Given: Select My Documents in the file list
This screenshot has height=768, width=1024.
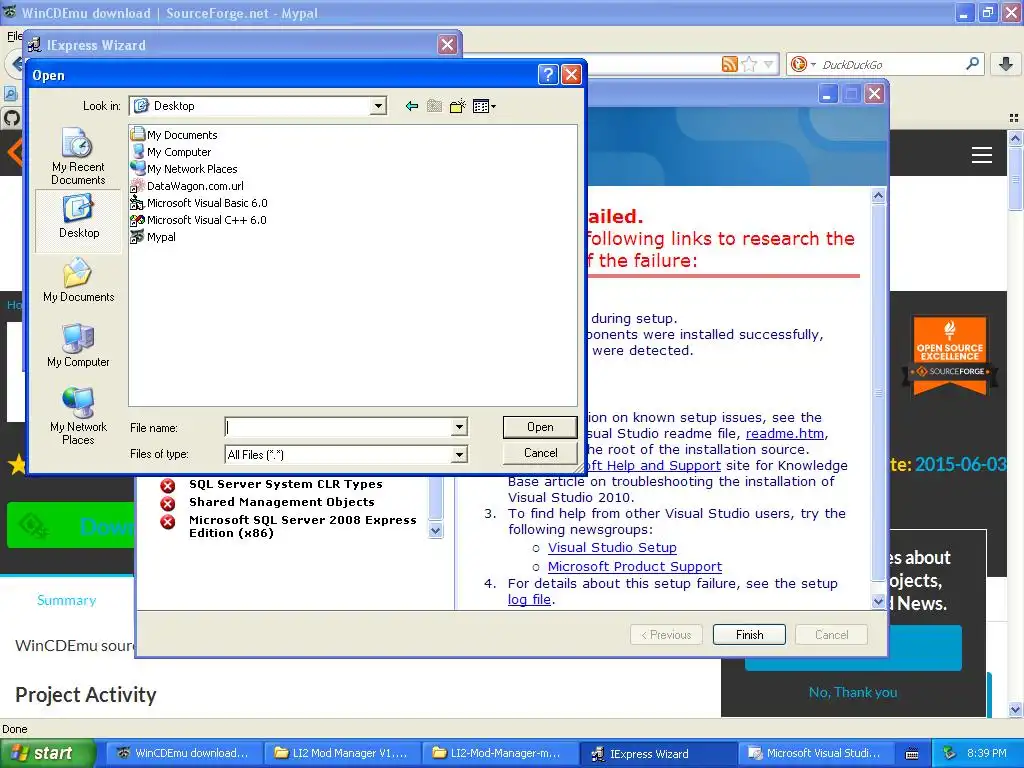Looking at the screenshot, I should pyautogui.click(x=174, y=135).
